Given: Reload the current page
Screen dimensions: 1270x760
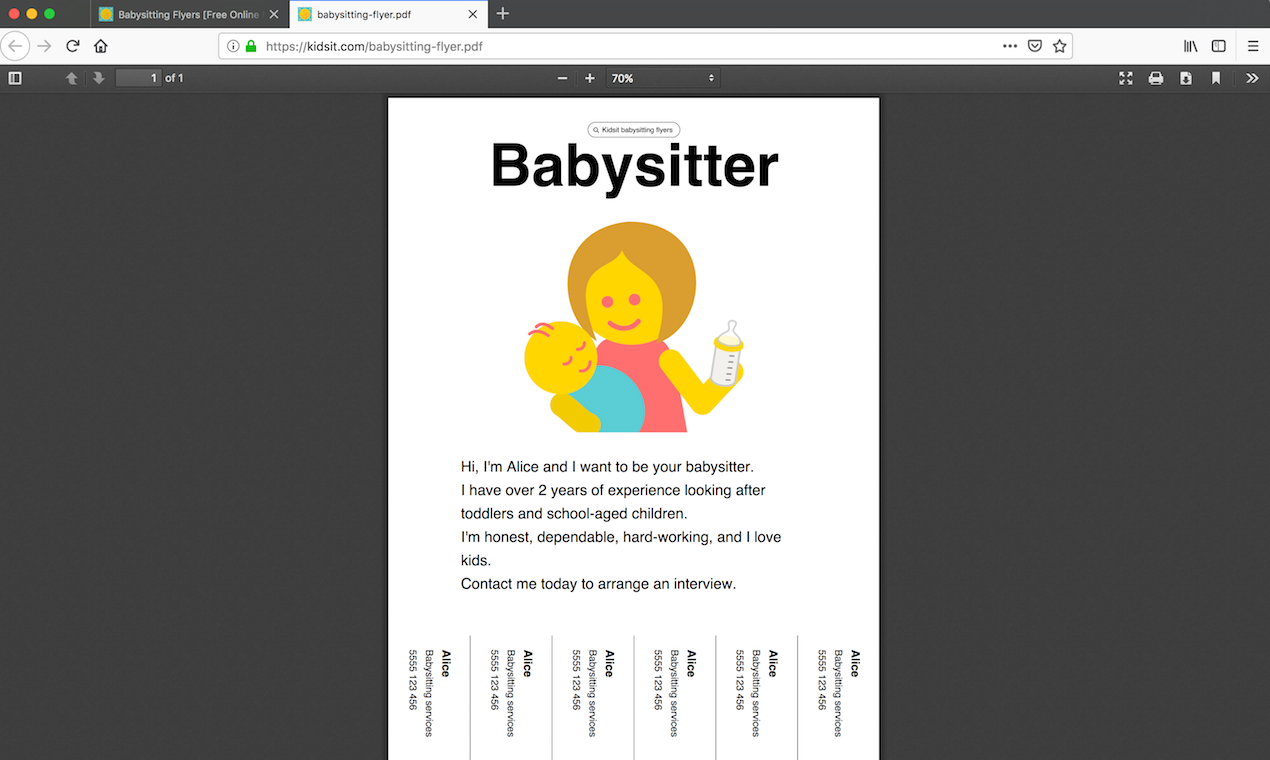Looking at the screenshot, I should (71, 45).
